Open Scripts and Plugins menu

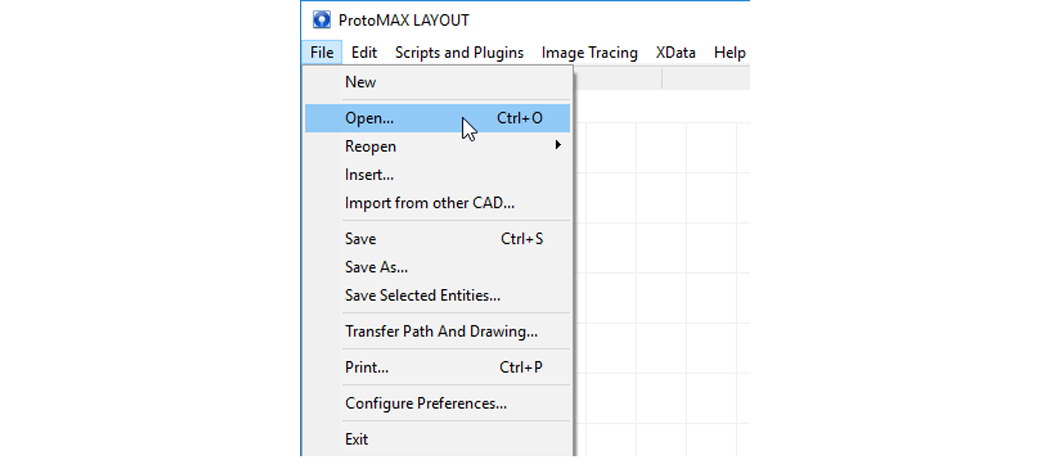click(459, 53)
